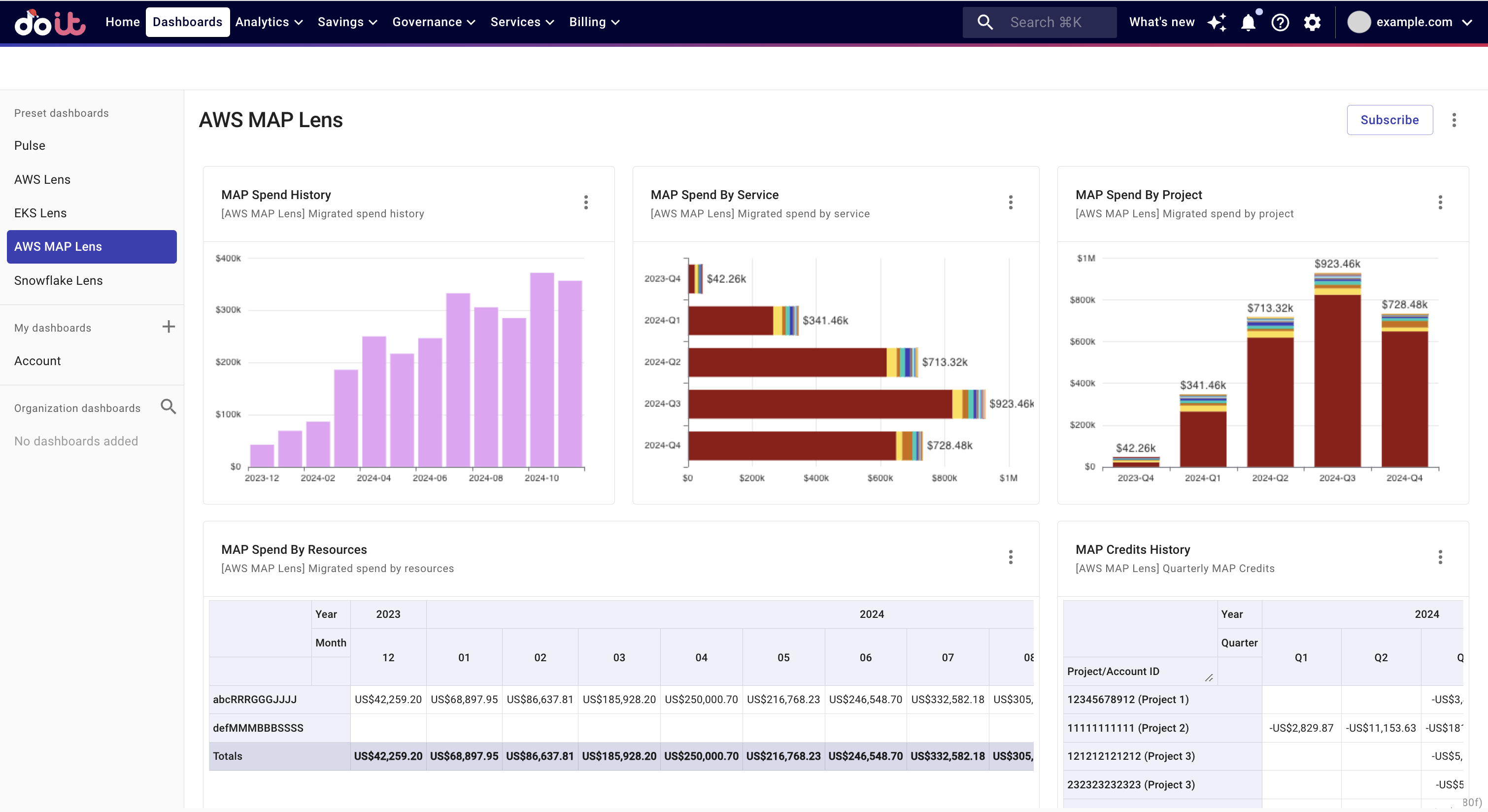
Task: Add a new dashboard with plus icon
Action: point(168,327)
